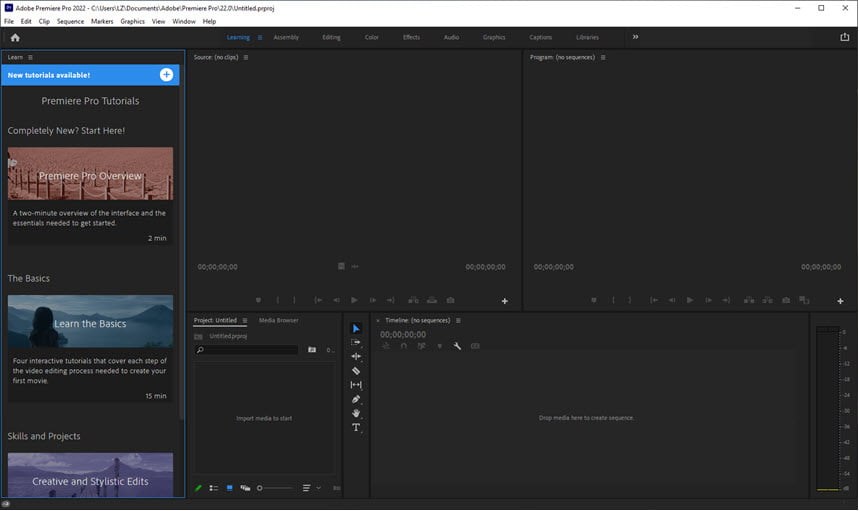Switch Project panel to freeform view
Image resolution: width=859 pixels, height=511 pixels.
pyautogui.click(x=245, y=488)
